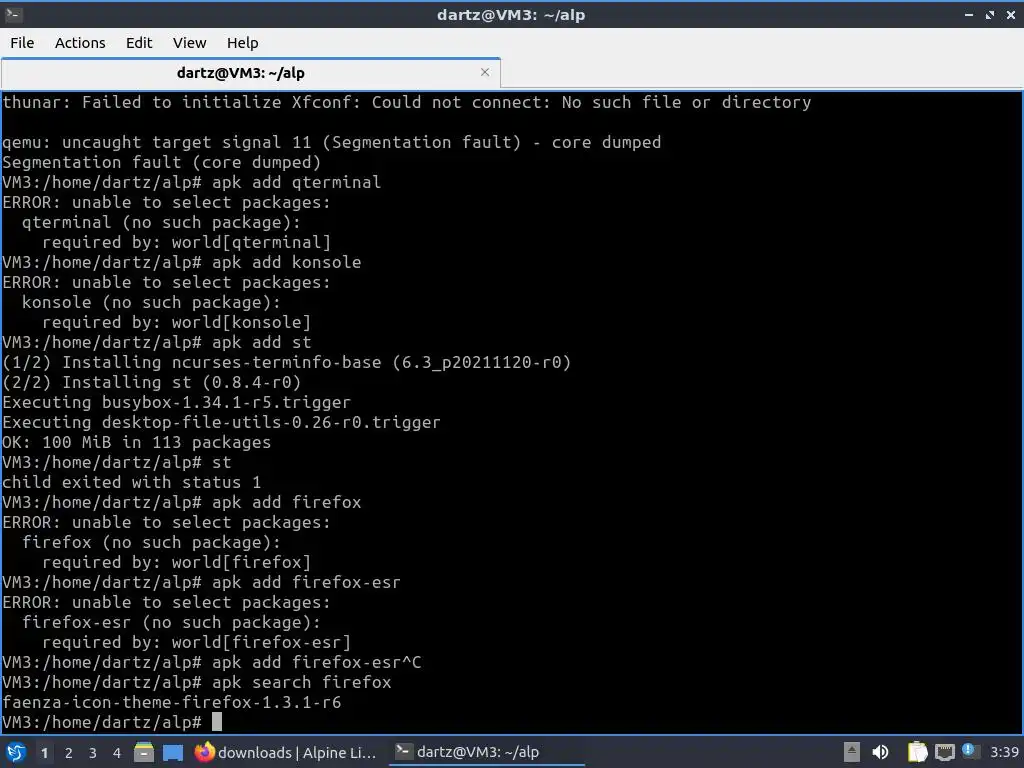Click 'Executing busybox-1.34.1-r5.trigger' line
The width and height of the screenshot is (1024, 768).
tap(176, 402)
